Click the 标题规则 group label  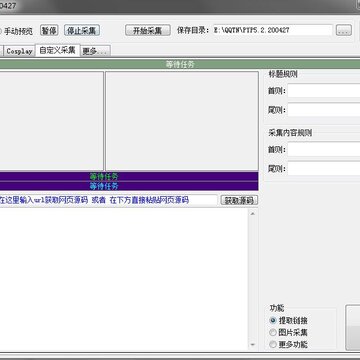click(283, 74)
